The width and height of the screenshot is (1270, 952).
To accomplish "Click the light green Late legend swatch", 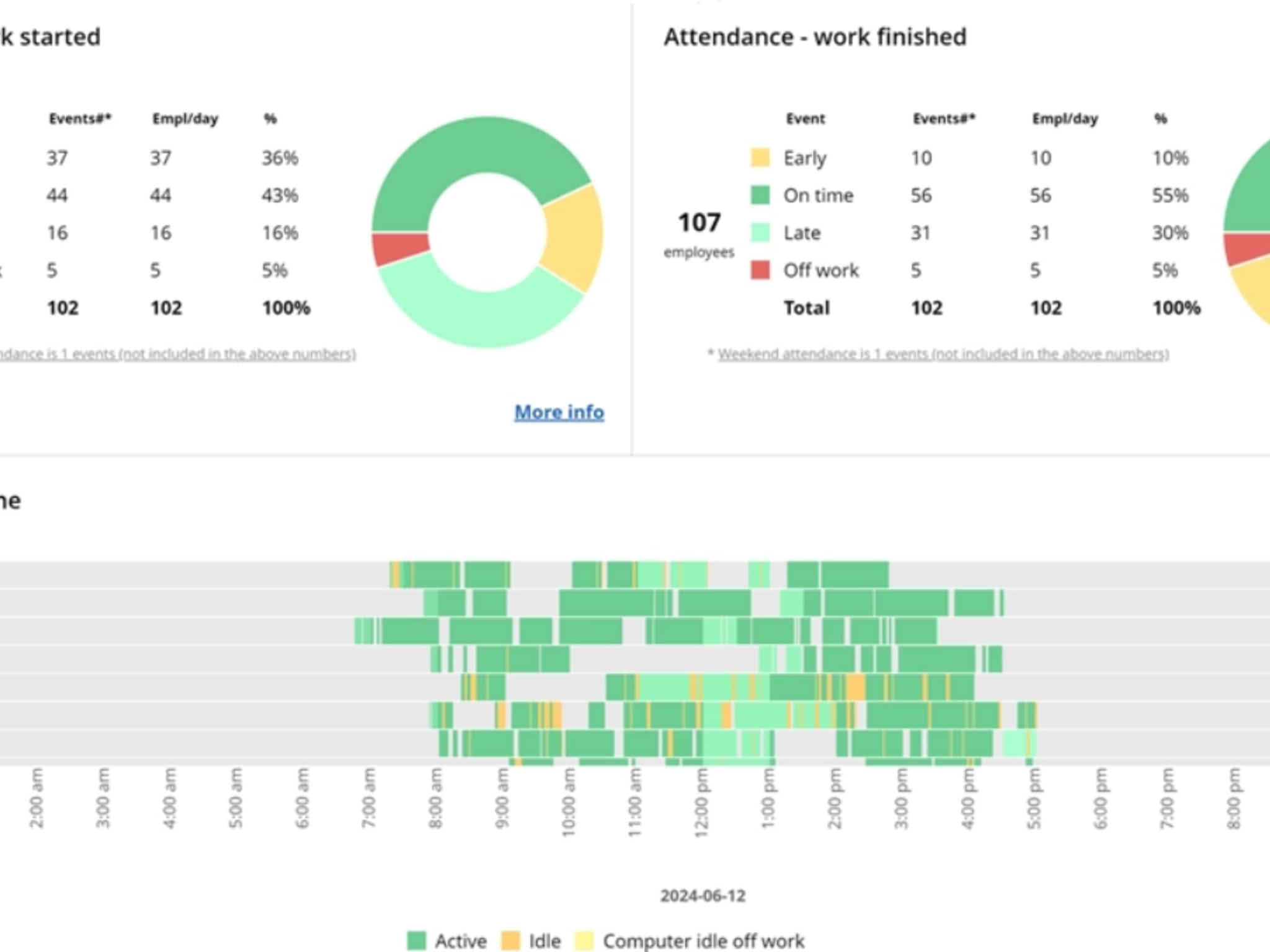I will pos(760,233).
